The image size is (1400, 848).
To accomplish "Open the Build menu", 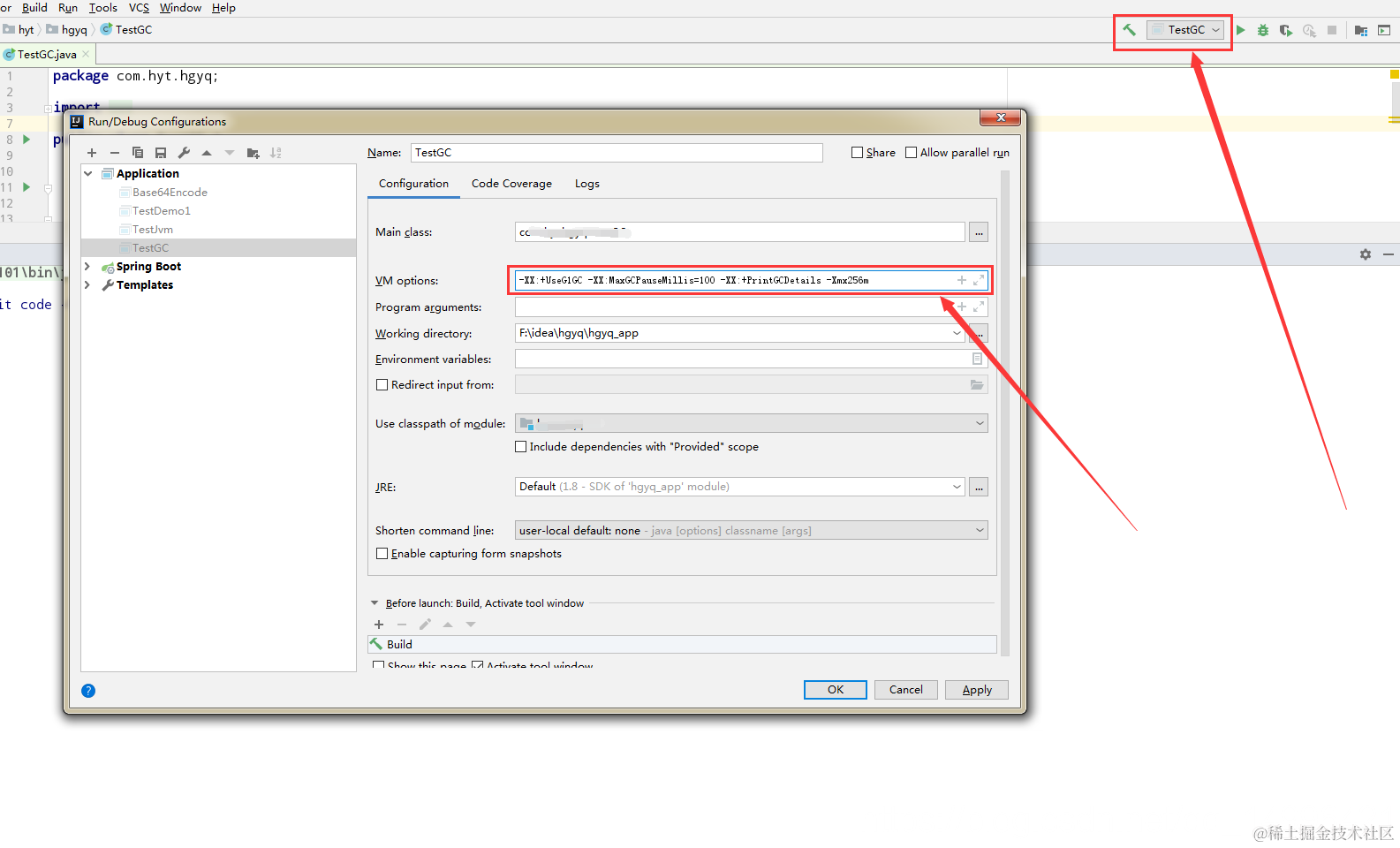I will 34,8.
